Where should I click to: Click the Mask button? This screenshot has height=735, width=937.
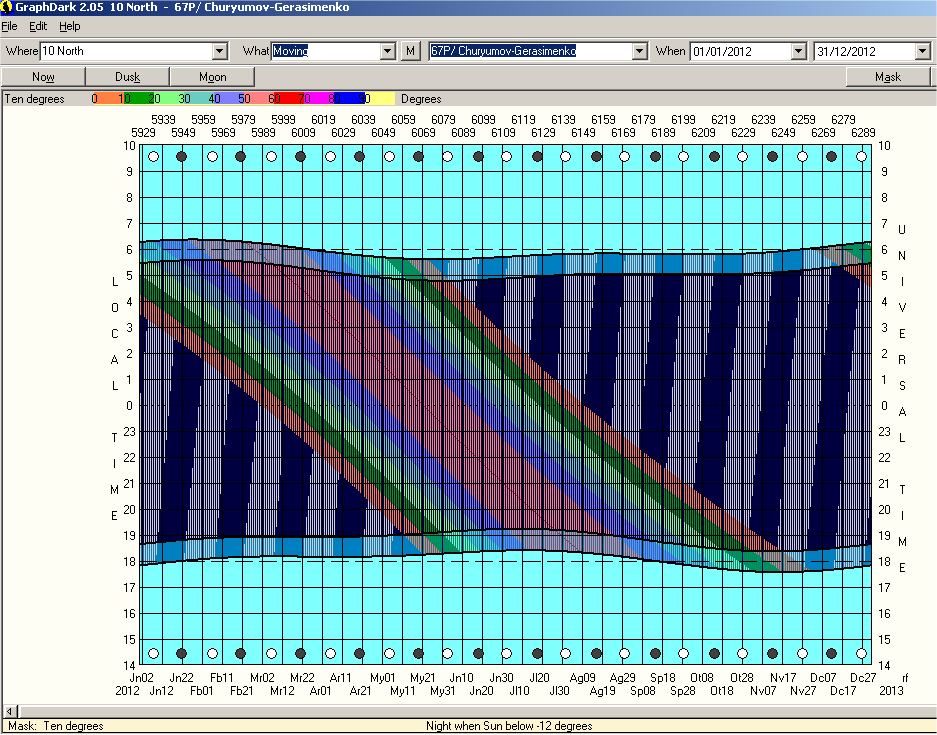coord(888,77)
